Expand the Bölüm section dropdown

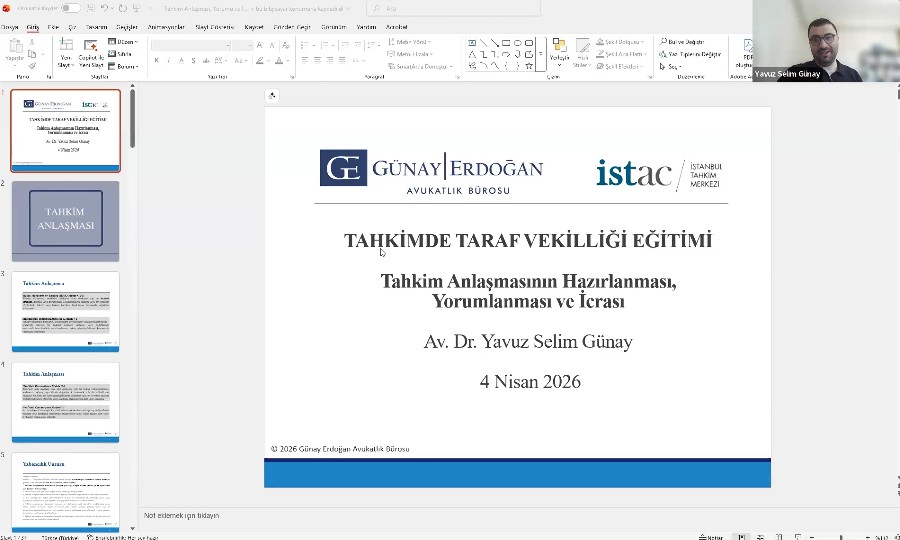click(x=123, y=66)
